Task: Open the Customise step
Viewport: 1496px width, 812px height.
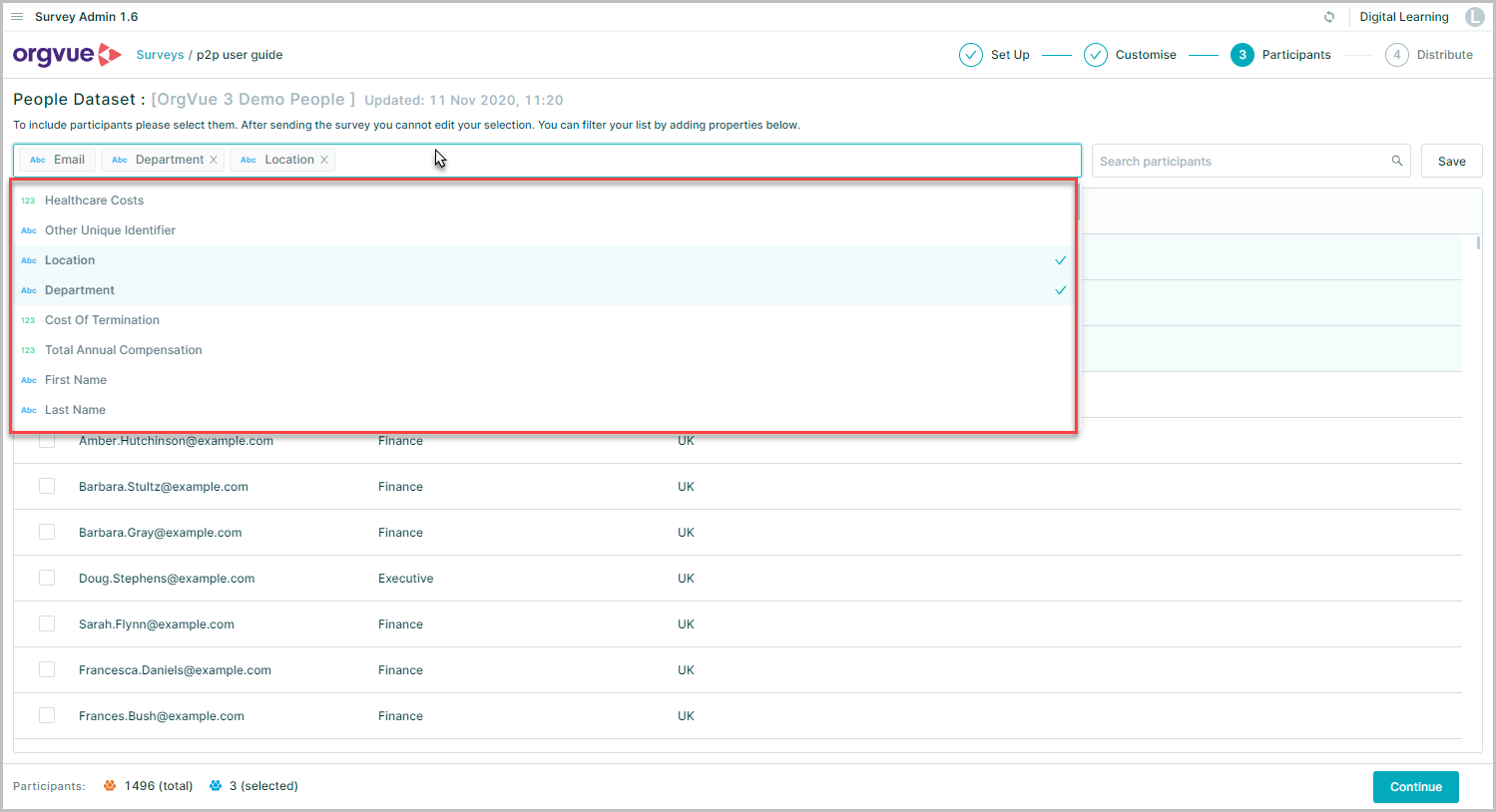Action: tap(1130, 55)
